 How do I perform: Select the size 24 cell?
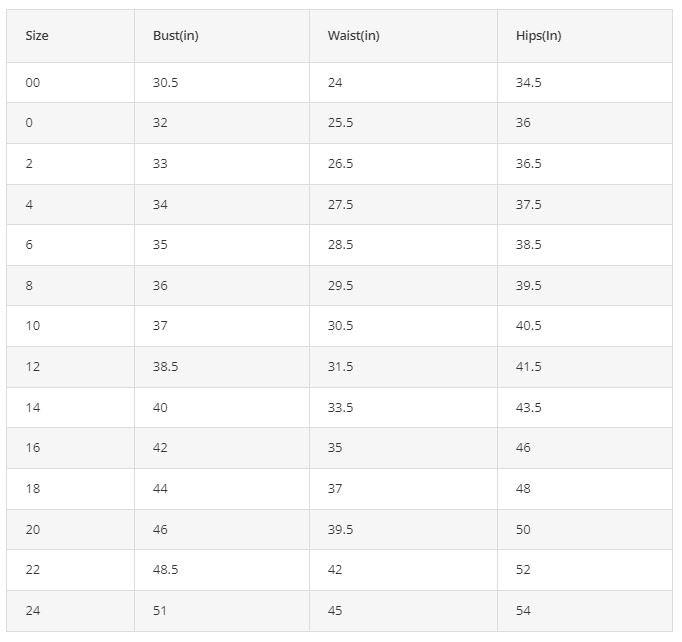pos(70,611)
